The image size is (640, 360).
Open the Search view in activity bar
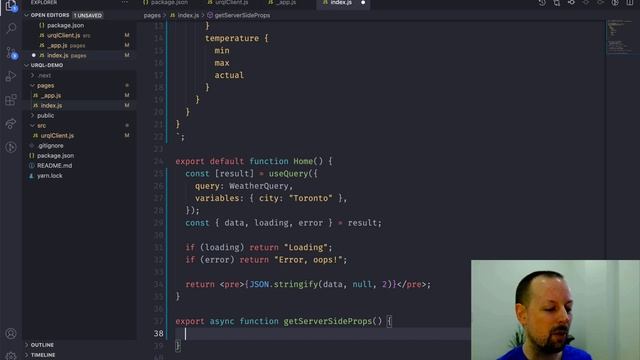point(11,28)
